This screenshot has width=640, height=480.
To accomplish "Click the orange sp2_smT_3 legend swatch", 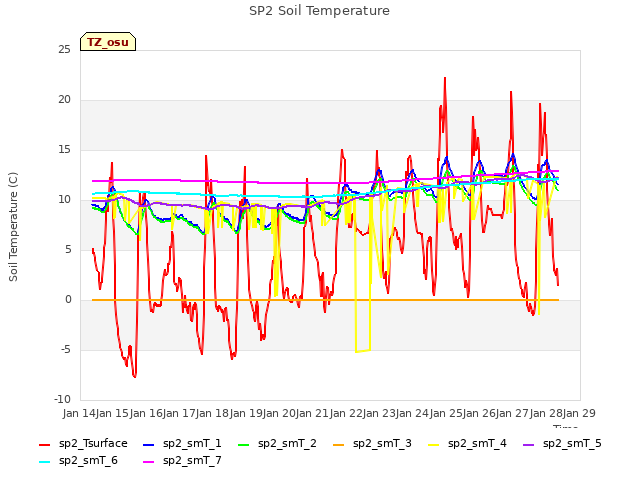I will point(338,444).
